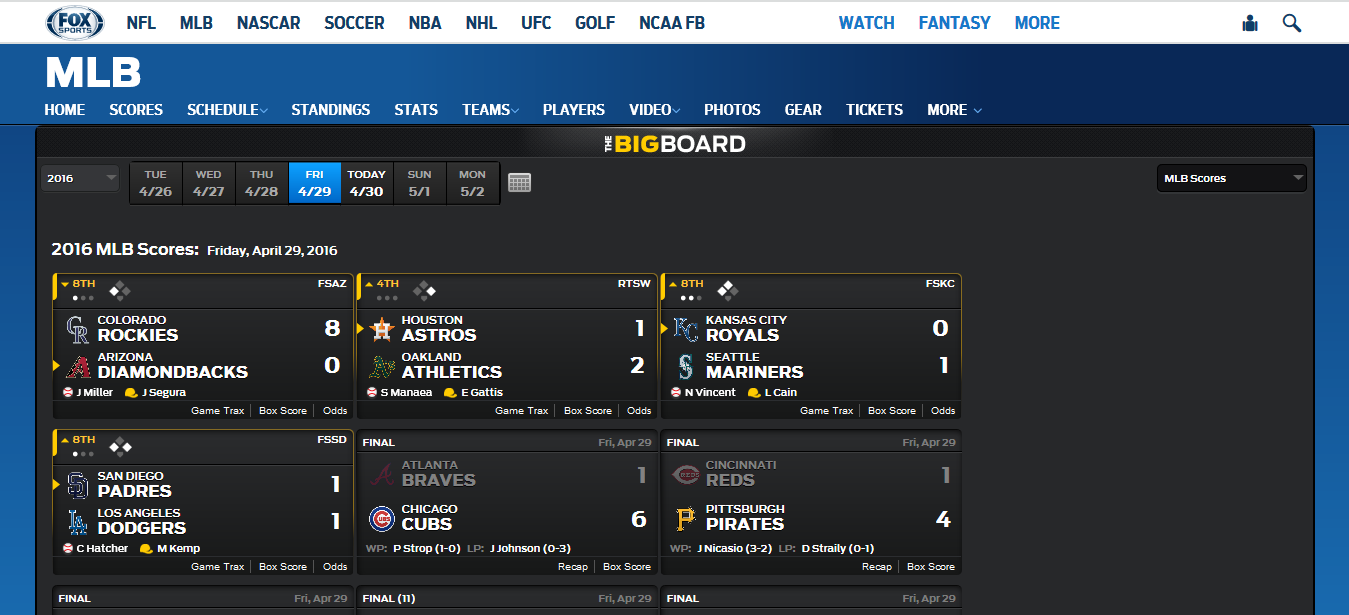Click the Pittsburgh Pirates team logo
The image size is (1349, 615).
pyautogui.click(x=686, y=518)
